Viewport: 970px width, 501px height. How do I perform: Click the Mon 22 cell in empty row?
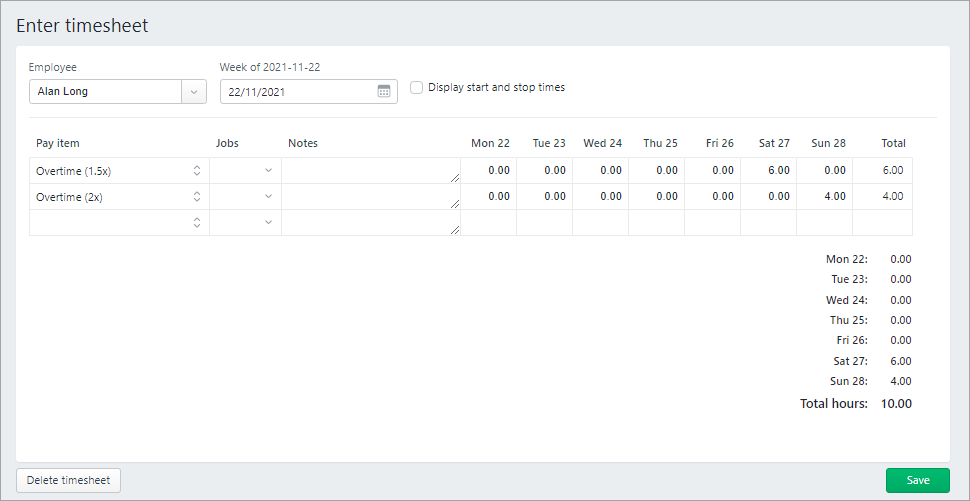click(x=489, y=223)
